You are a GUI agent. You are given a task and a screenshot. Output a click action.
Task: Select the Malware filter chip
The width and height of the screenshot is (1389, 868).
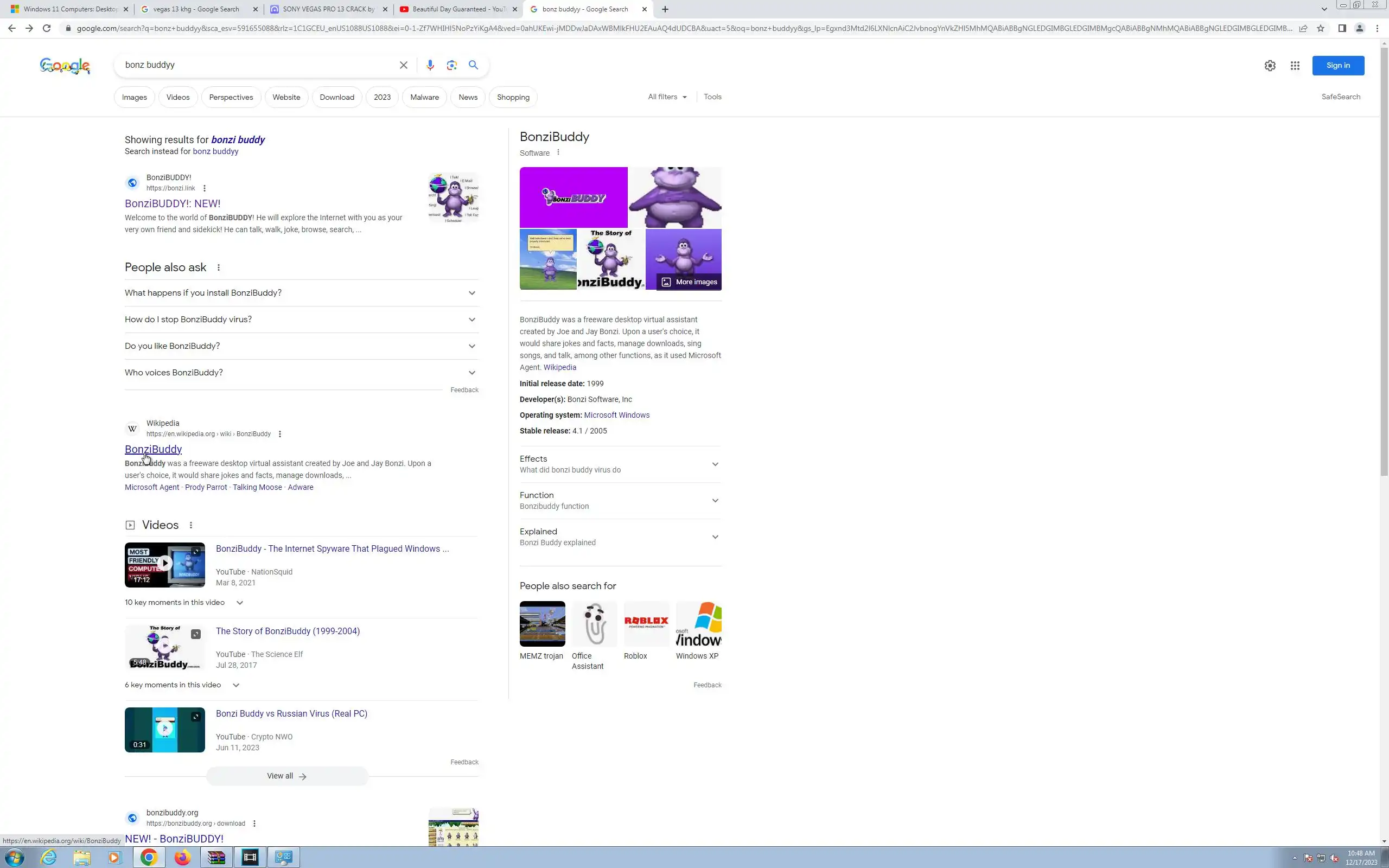[x=424, y=97]
